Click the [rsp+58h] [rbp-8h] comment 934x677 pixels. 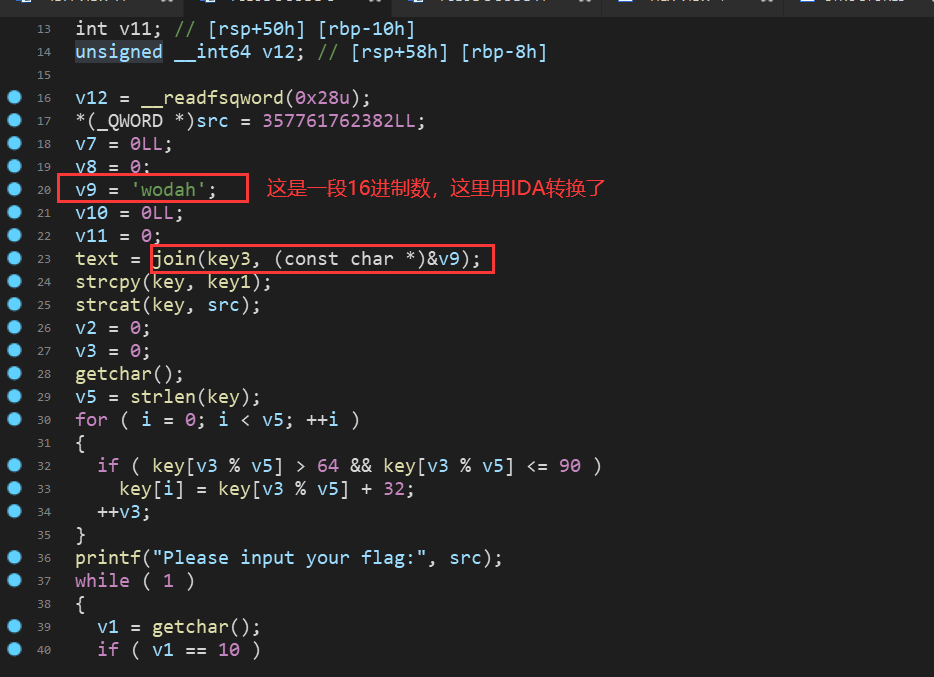432,52
